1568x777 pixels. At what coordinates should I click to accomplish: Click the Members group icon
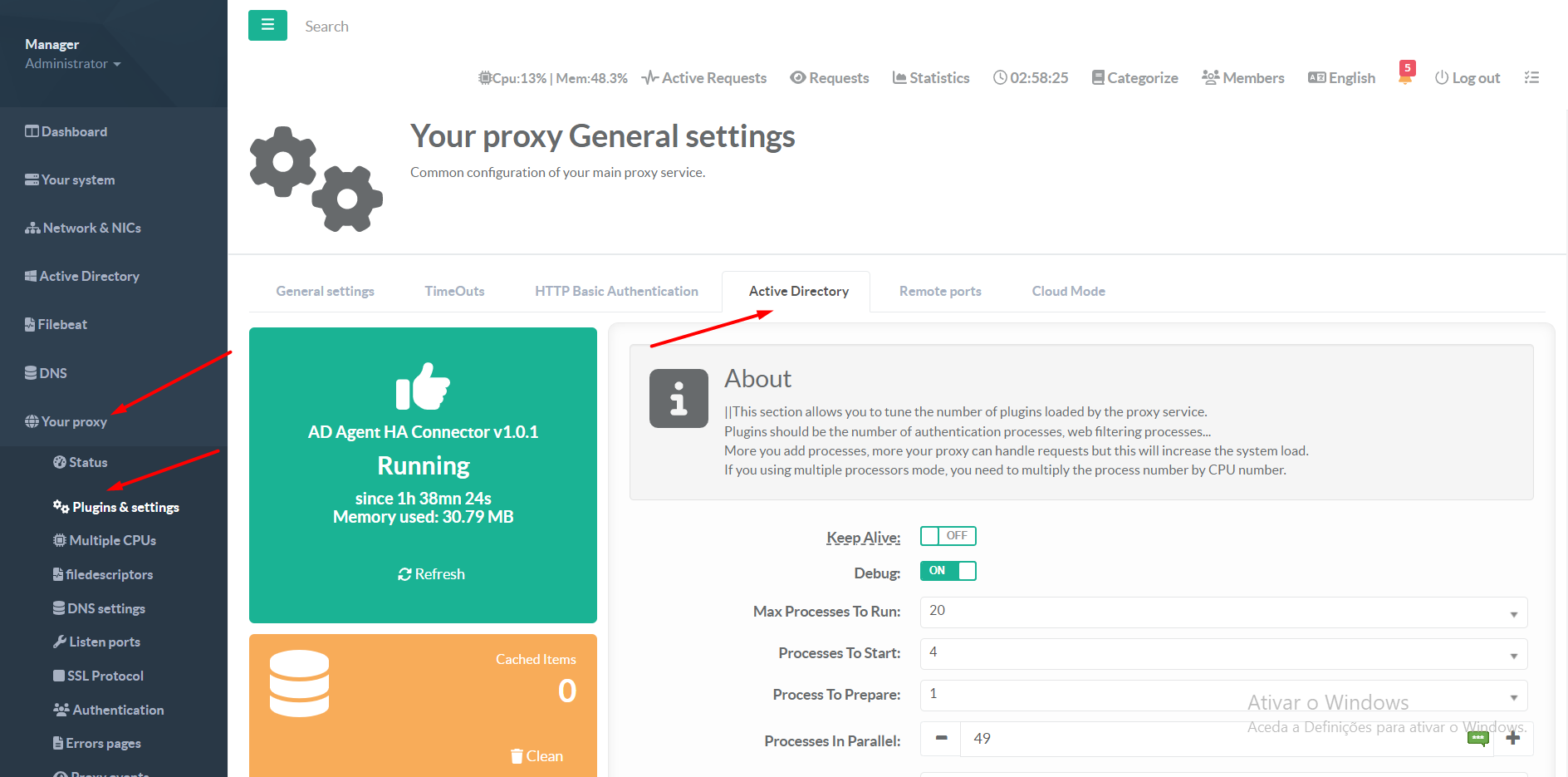click(1211, 77)
